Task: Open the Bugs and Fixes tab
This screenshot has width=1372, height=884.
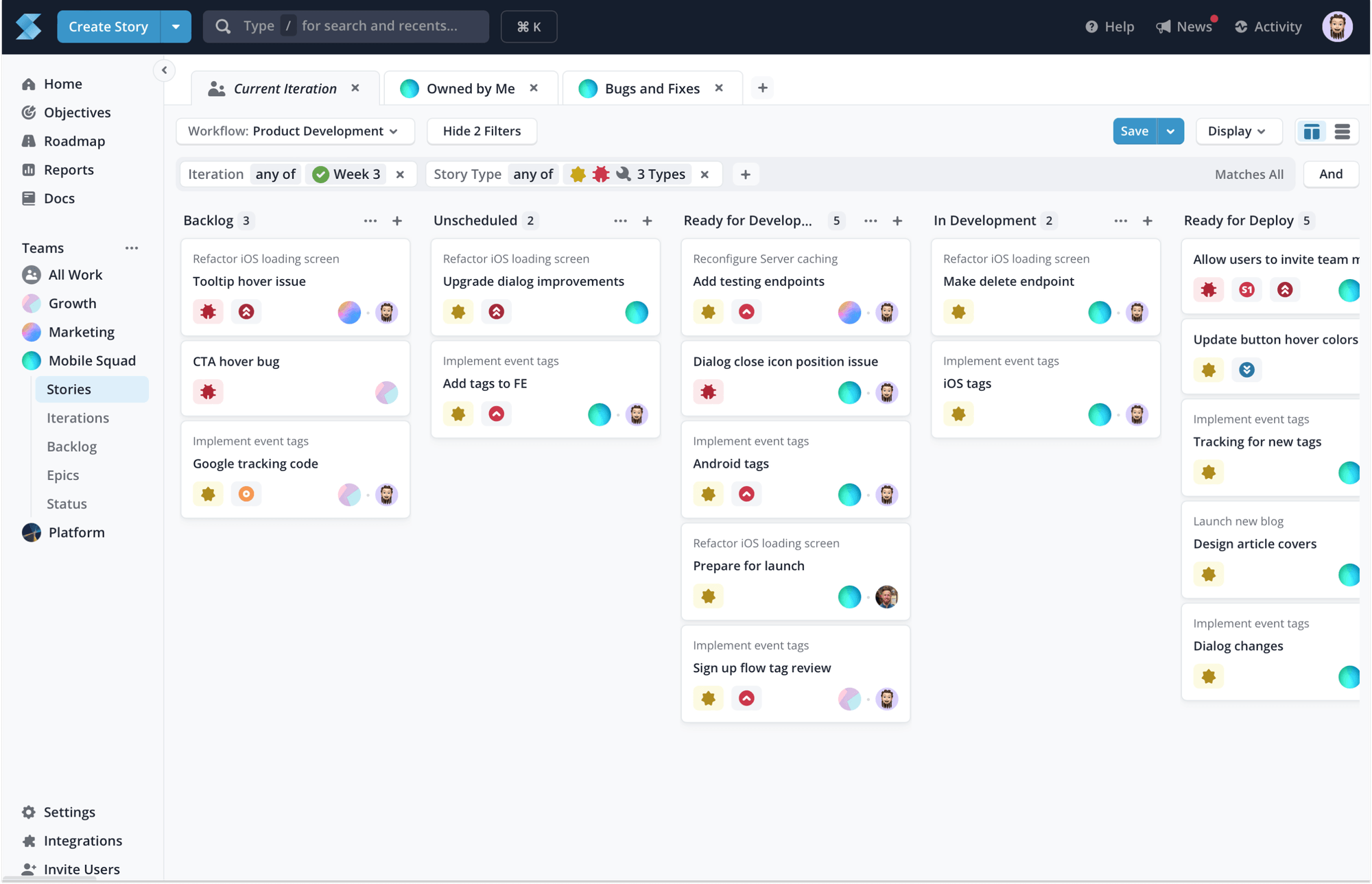Action: [x=652, y=88]
